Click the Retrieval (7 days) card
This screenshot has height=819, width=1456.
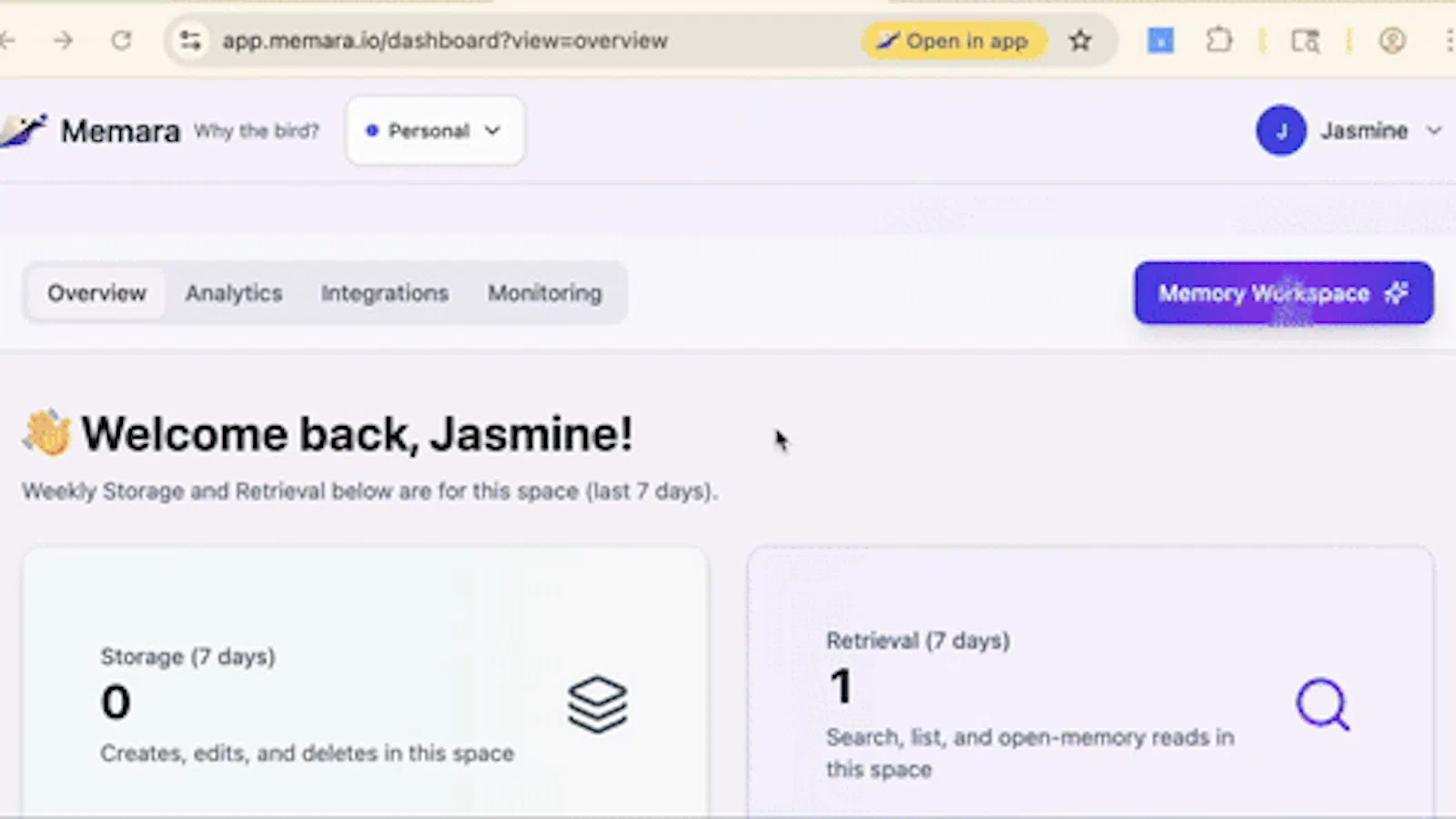pyautogui.click(x=1090, y=682)
